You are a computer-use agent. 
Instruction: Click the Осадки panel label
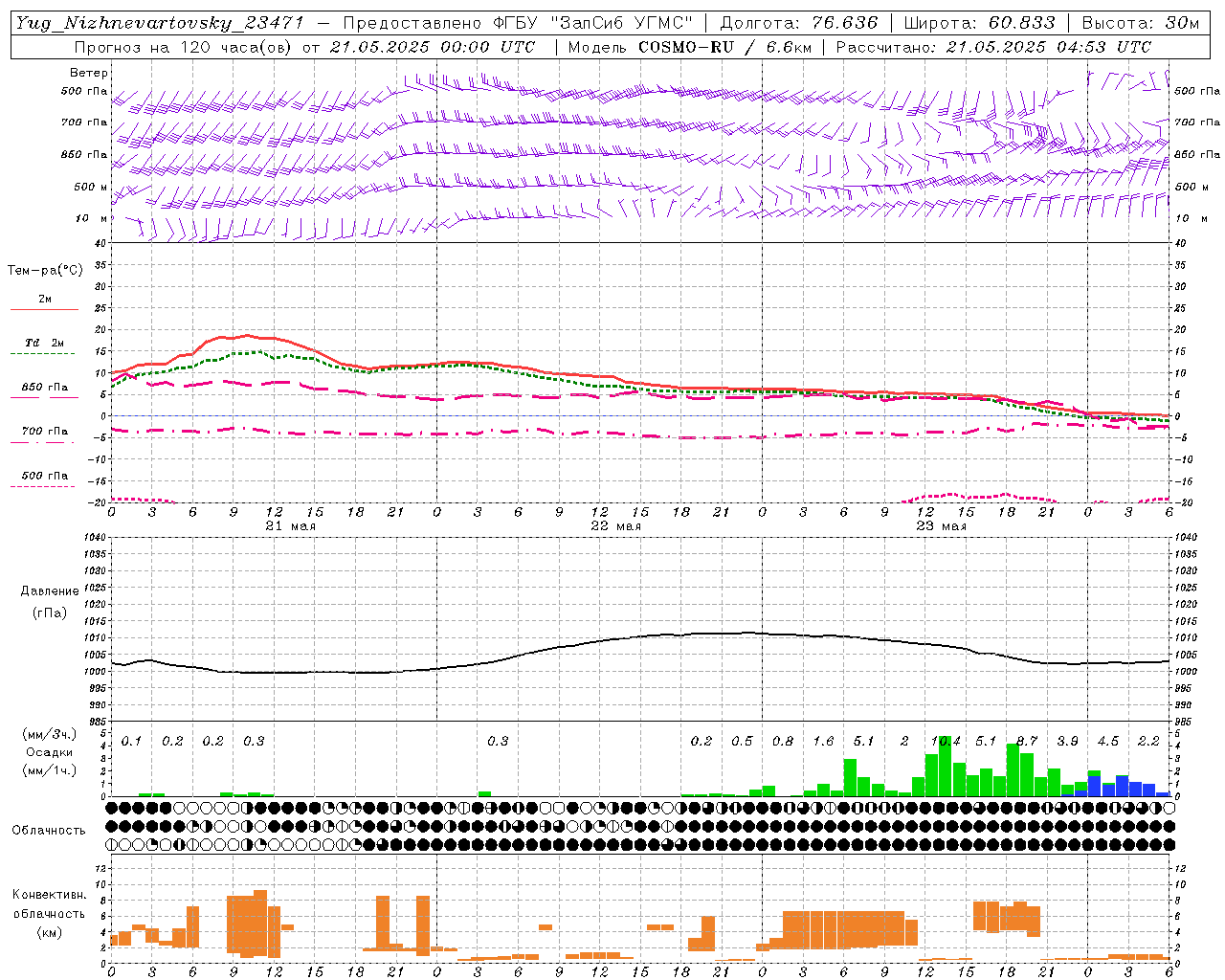(50, 752)
